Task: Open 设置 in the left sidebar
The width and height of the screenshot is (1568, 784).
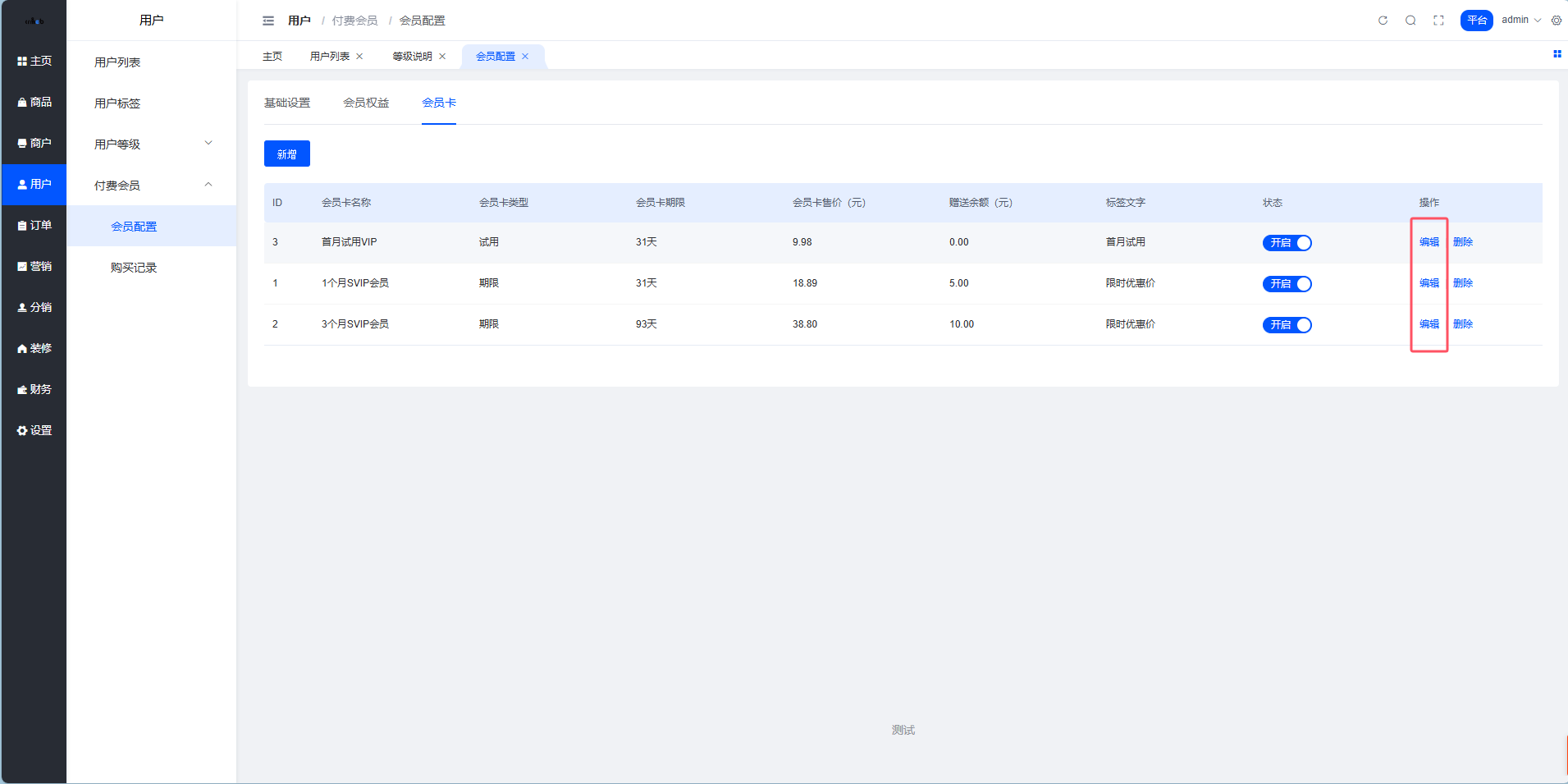Action: pos(34,430)
